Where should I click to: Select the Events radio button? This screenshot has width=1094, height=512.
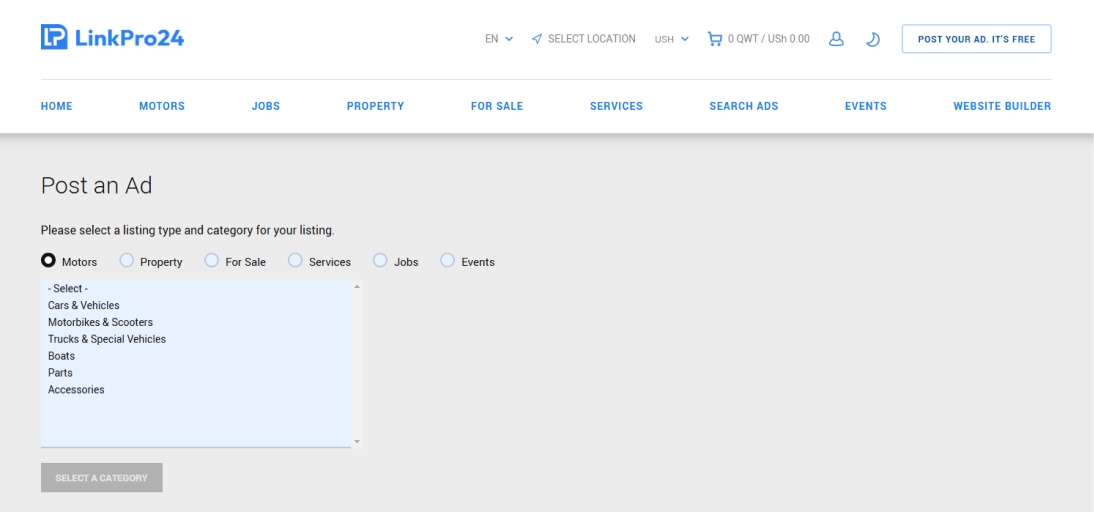click(x=448, y=261)
